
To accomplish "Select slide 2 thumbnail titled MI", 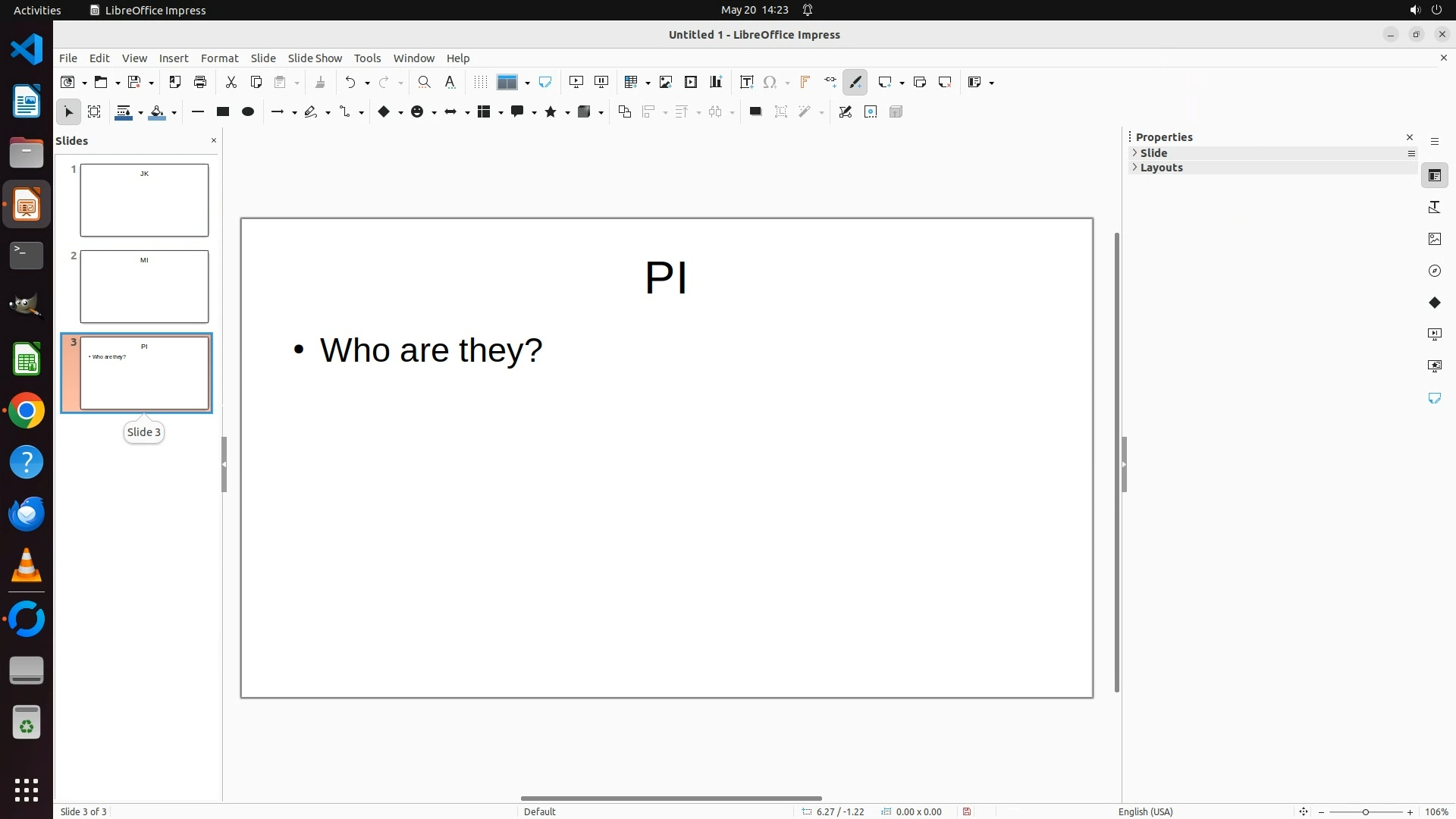I will point(144,287).
